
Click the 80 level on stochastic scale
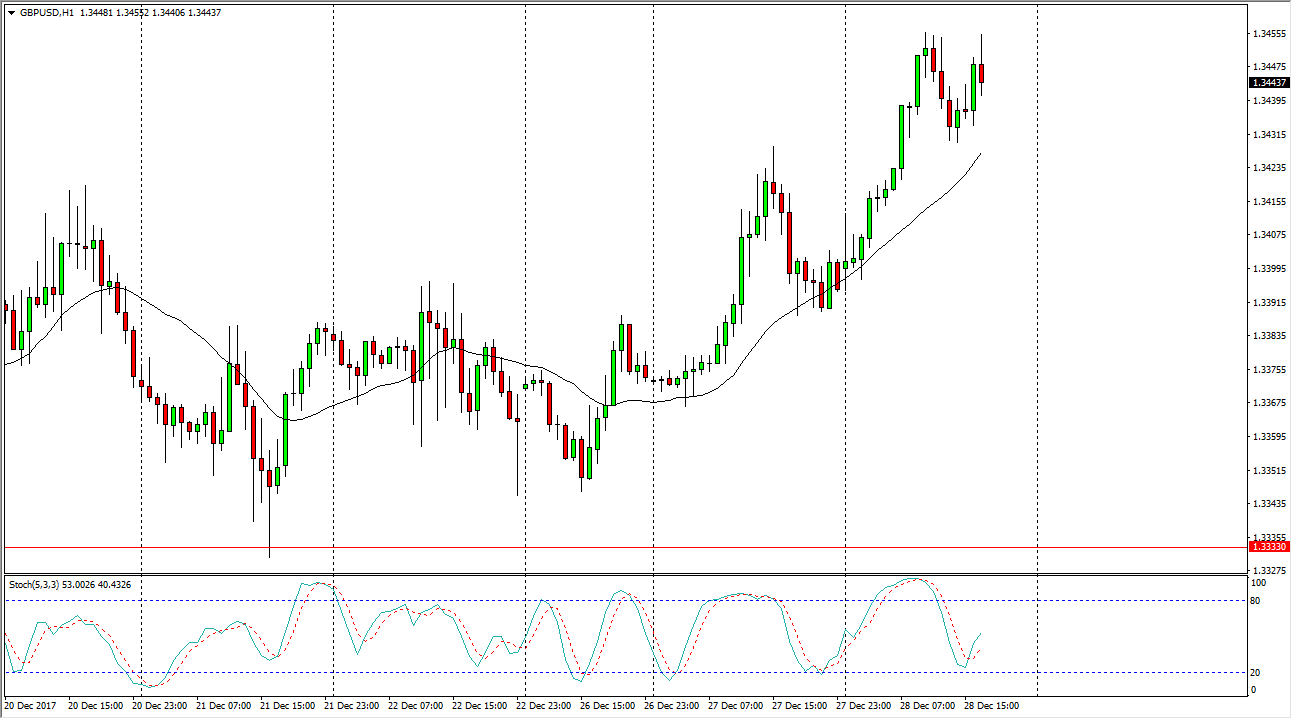(1258, 601)
